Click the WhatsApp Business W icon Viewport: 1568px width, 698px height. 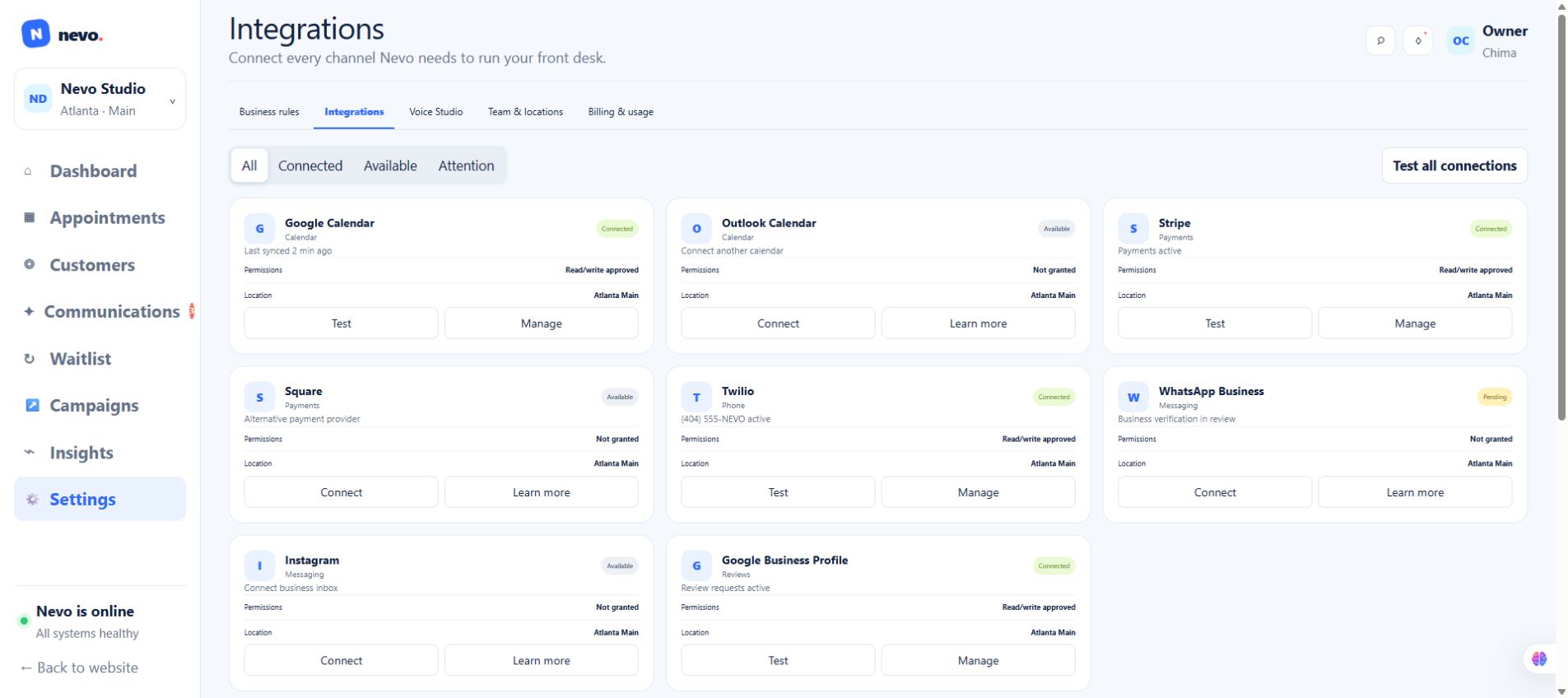(1133, 398)
